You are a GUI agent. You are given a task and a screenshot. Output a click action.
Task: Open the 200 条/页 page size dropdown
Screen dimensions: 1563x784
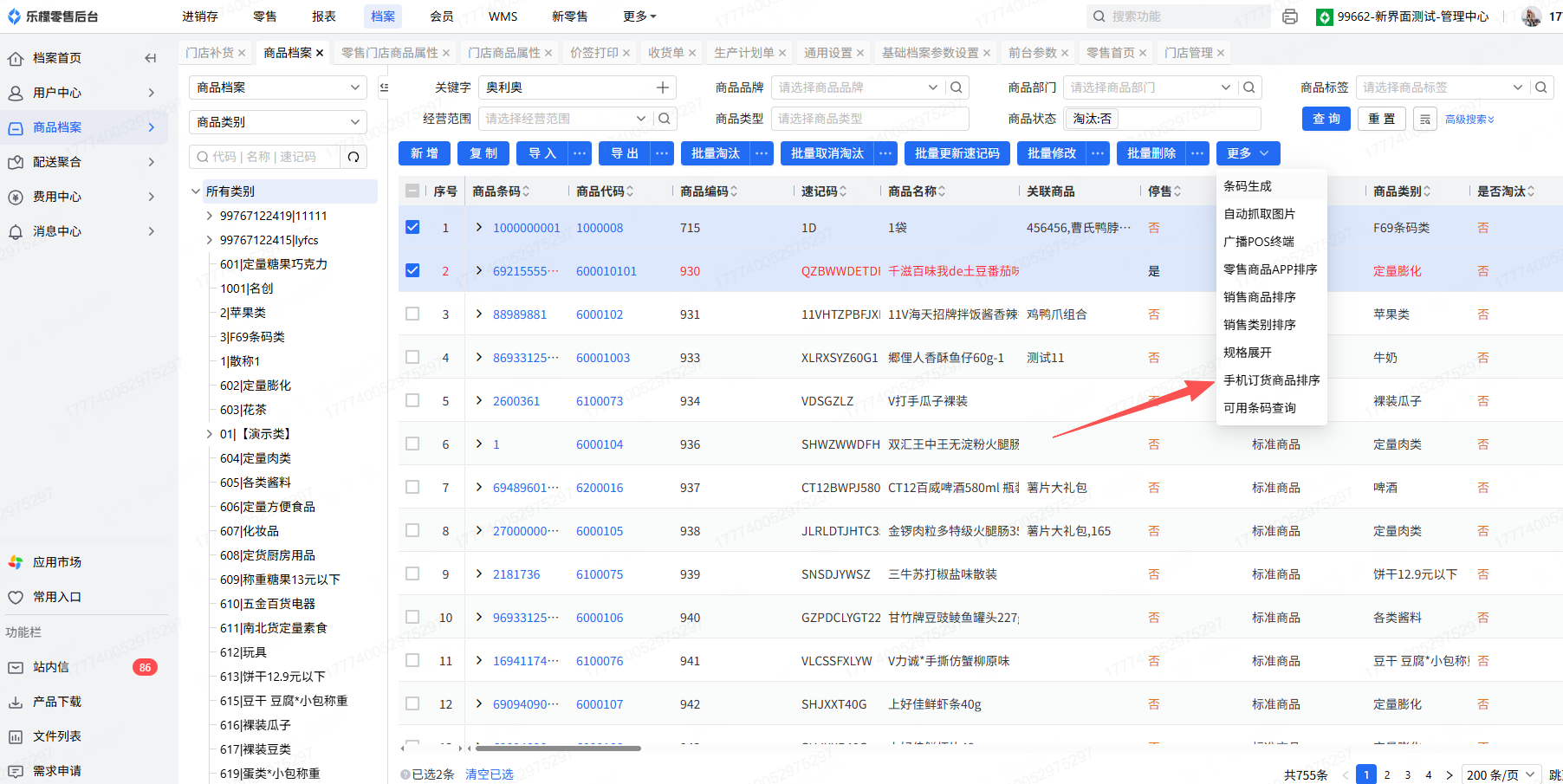[x=1500, y=774]
